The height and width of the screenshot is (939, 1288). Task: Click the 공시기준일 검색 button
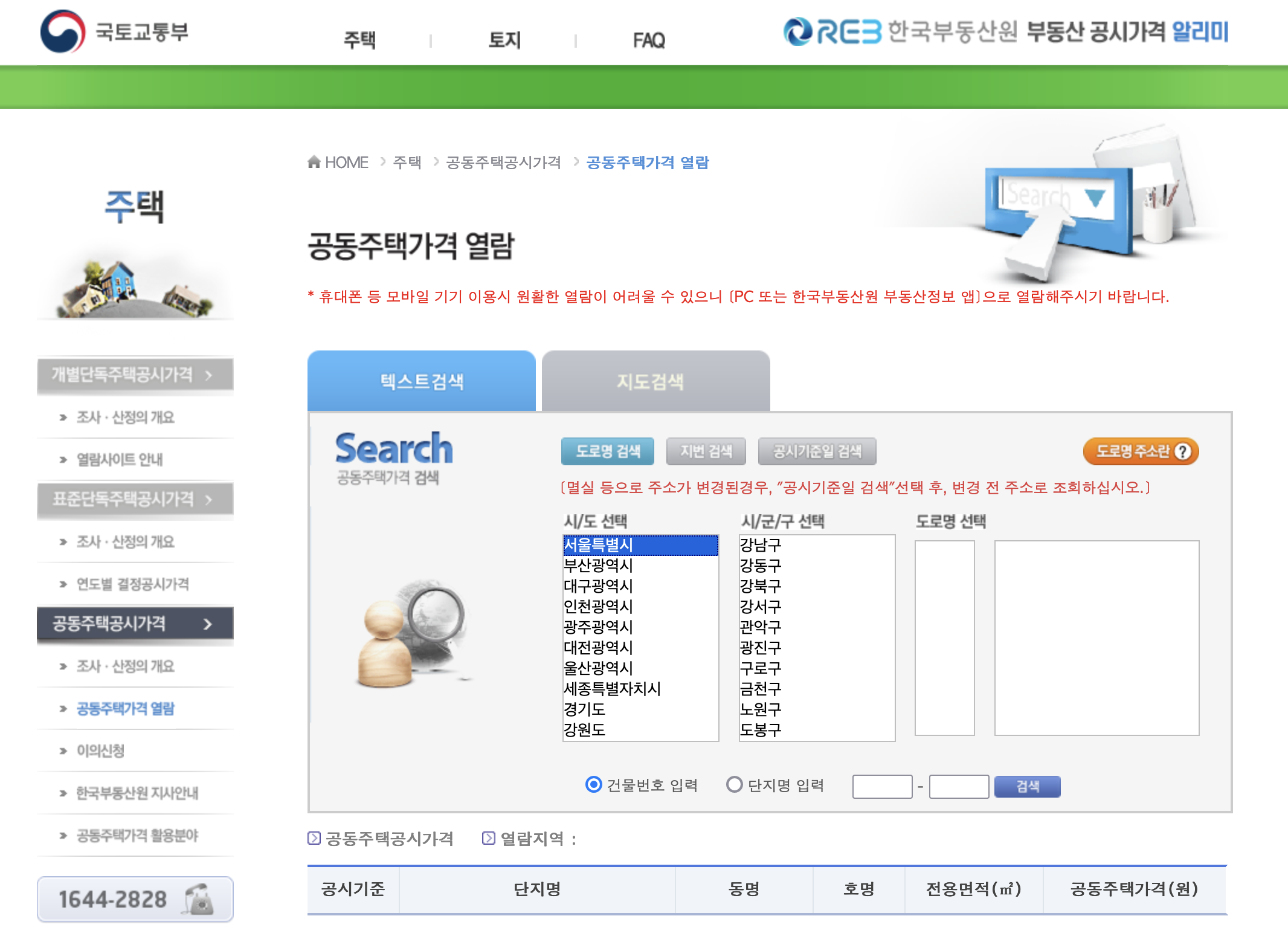tap(817, 451)
